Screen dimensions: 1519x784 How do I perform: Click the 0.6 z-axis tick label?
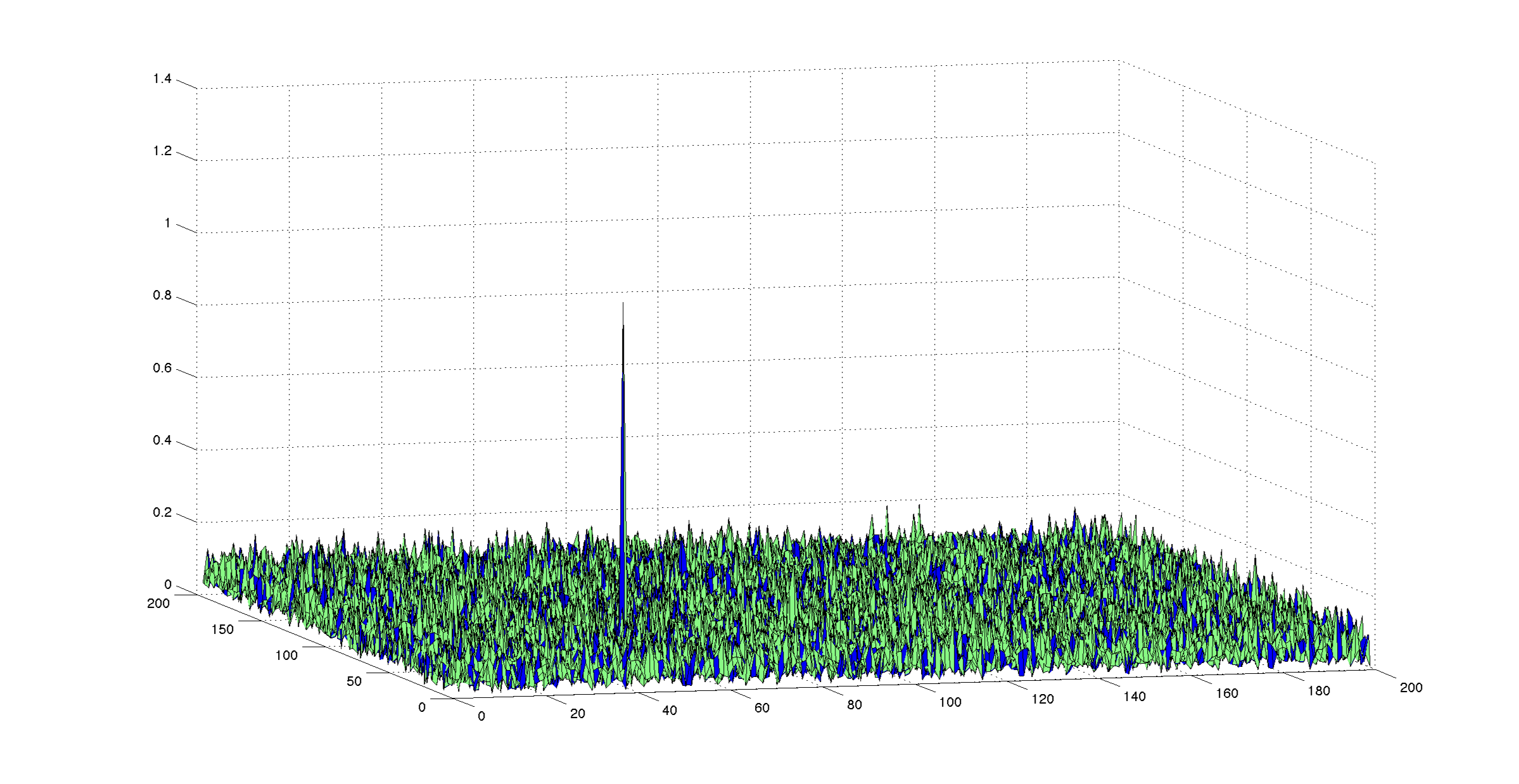(162, 368)
